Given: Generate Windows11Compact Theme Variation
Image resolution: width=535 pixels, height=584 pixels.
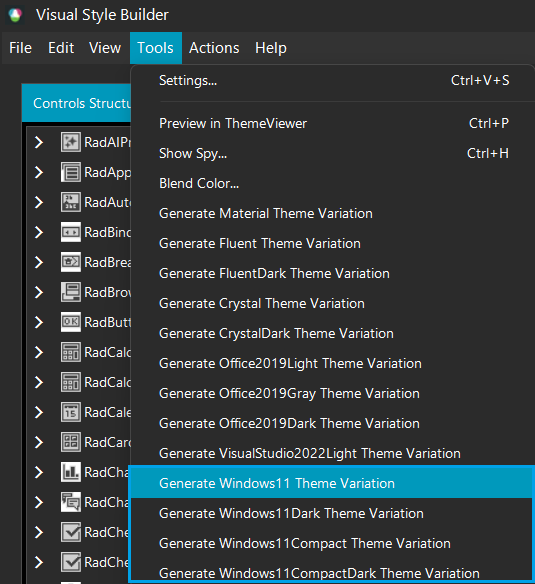Looking at the screenshot, I should click(x=332, y=543).
